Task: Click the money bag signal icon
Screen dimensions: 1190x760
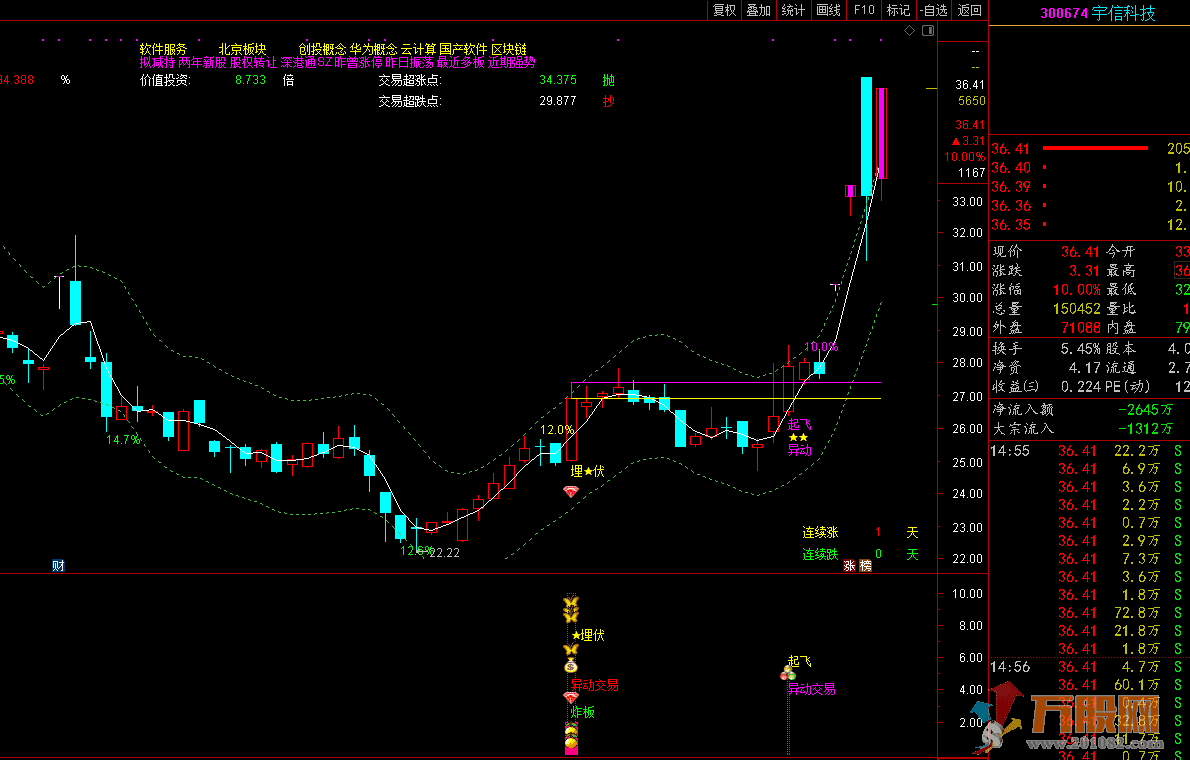Action: coord(571,666)
